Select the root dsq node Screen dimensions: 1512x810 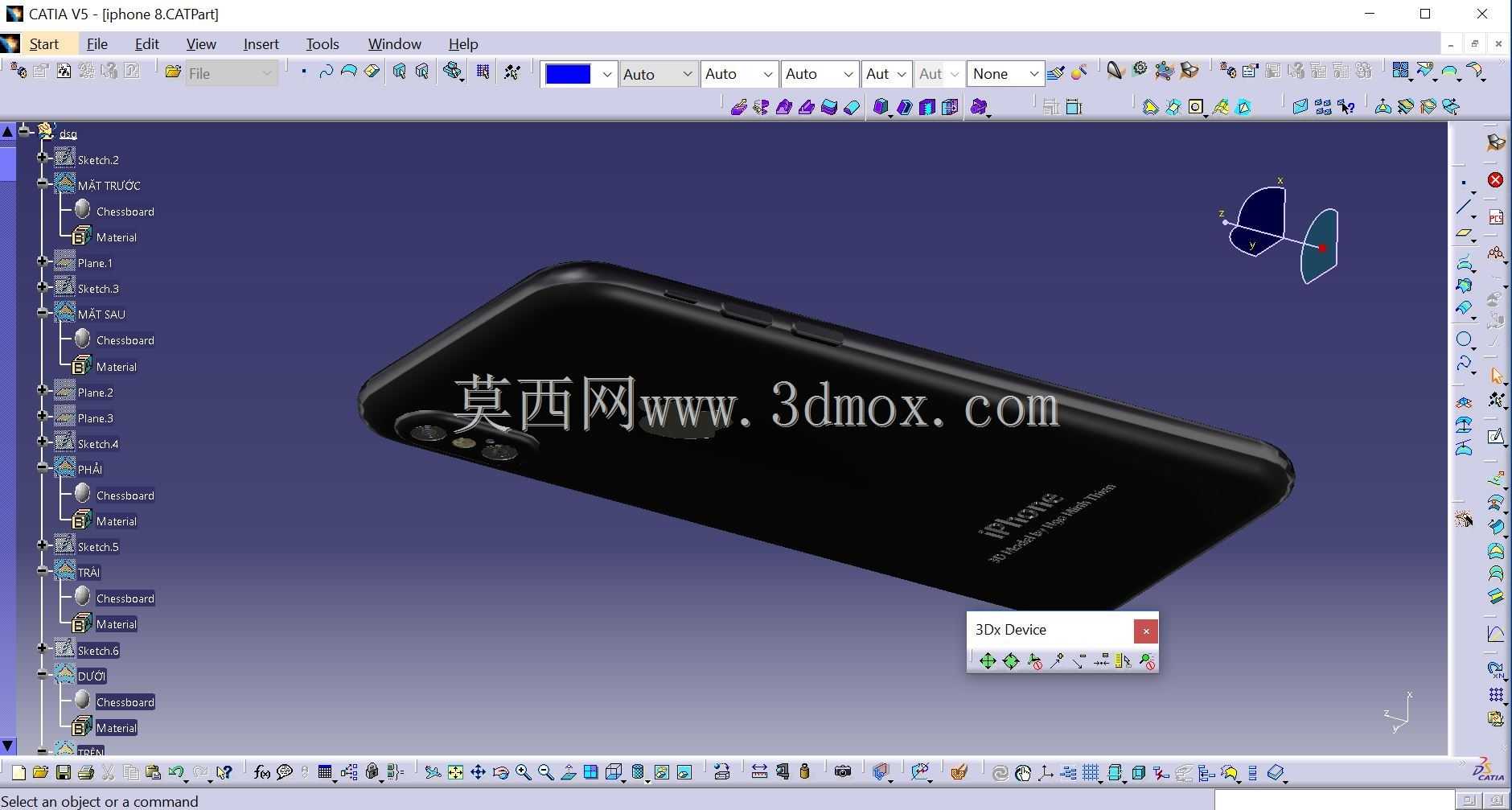tap(68, 134)
